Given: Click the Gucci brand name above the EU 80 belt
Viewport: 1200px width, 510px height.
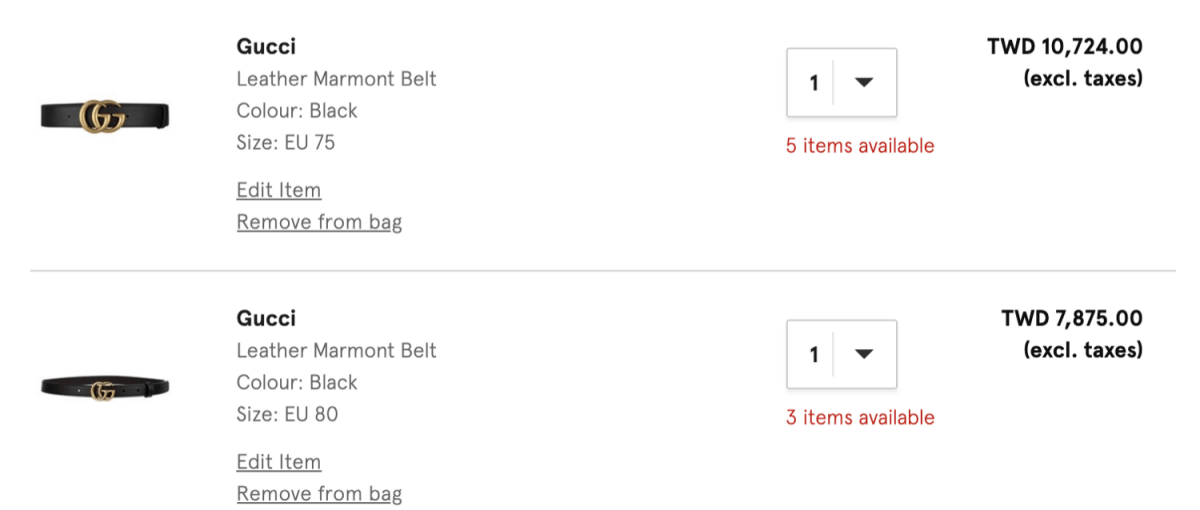Looking at the screenshot, I should click(266, 318).
